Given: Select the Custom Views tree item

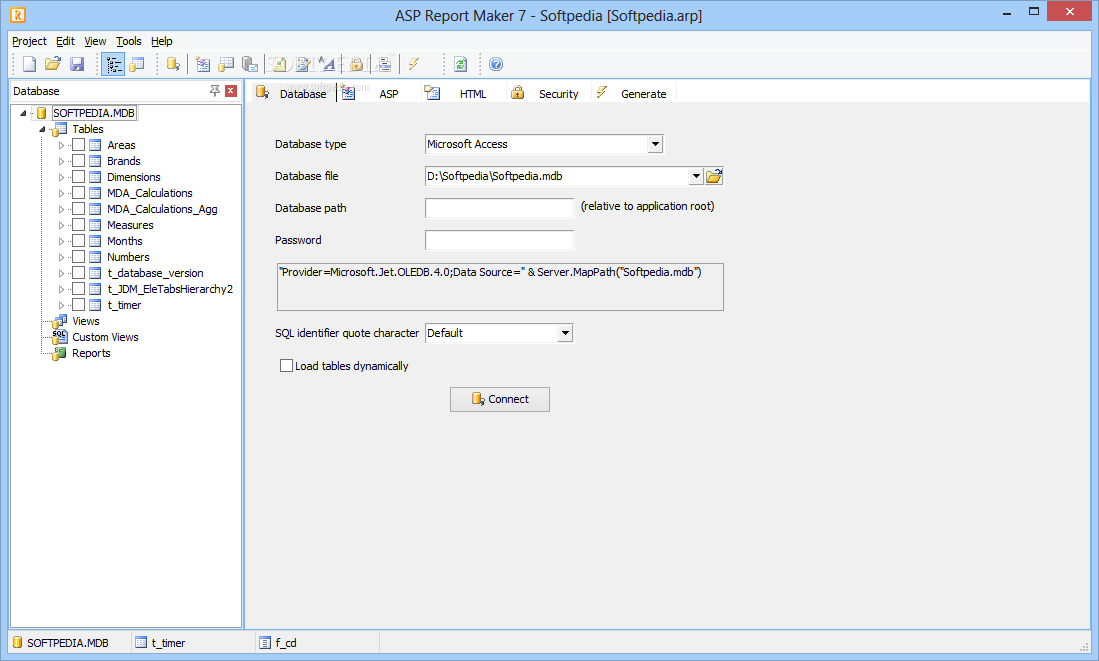Looking at the screenshot, I should click(x=105, y=337).
